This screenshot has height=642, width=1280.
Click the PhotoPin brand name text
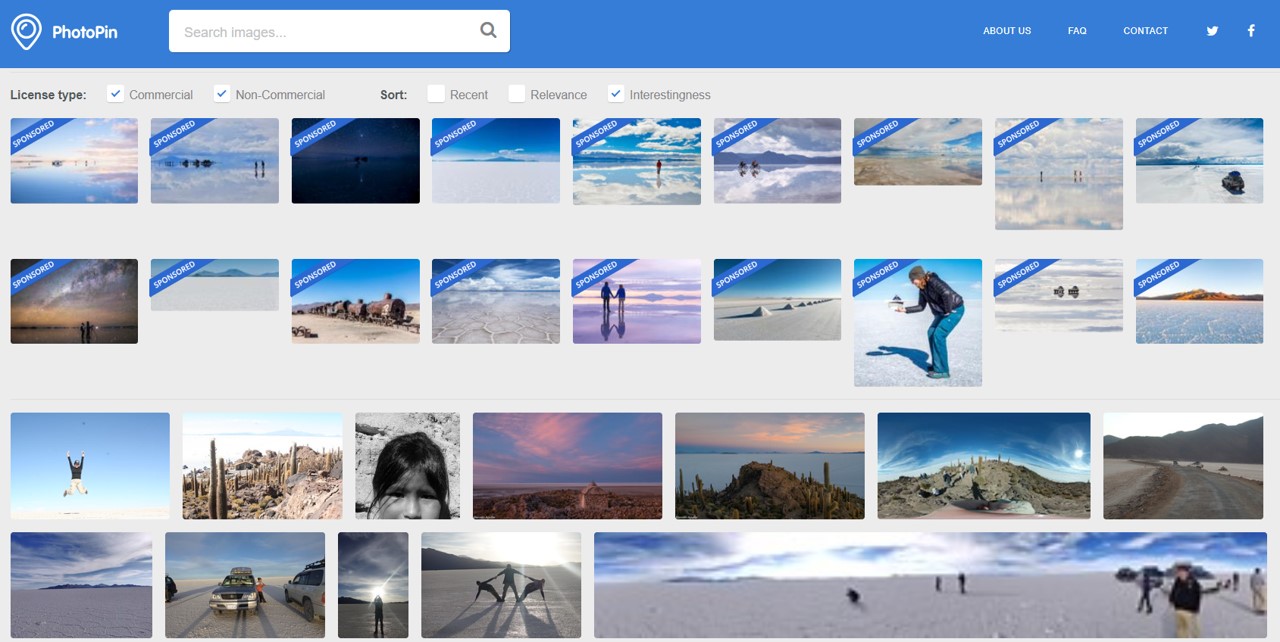(85, 32)
